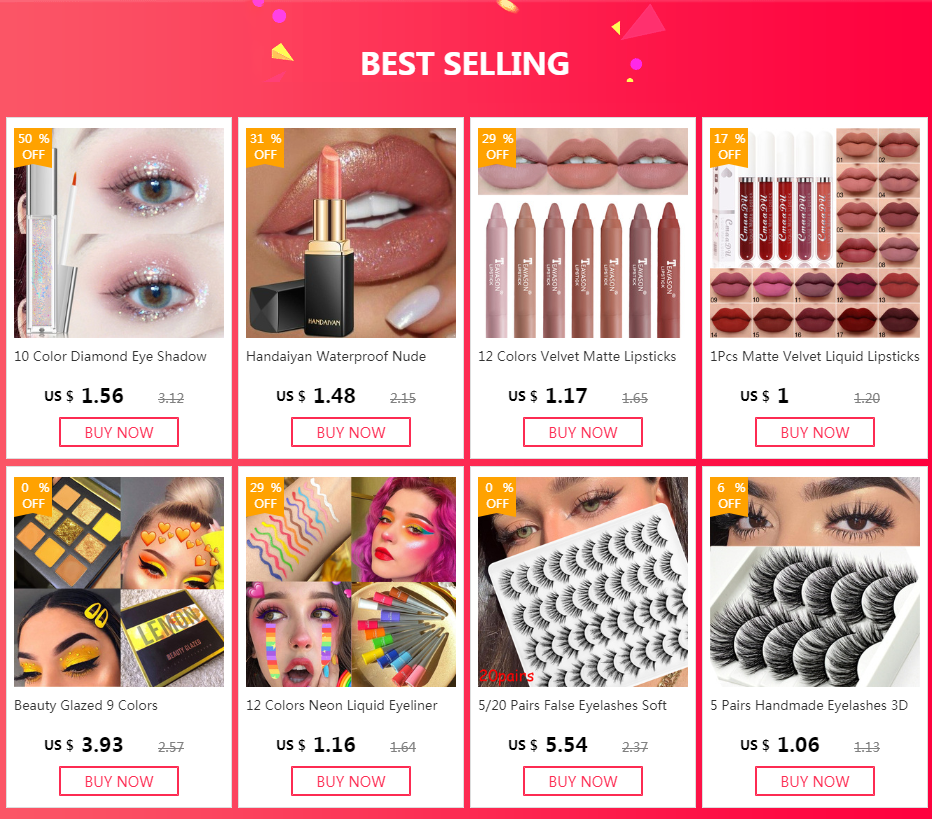Buy the 12 Colors Velvet Matte Lipsticks
932x819 pixels.
(583, 432)
